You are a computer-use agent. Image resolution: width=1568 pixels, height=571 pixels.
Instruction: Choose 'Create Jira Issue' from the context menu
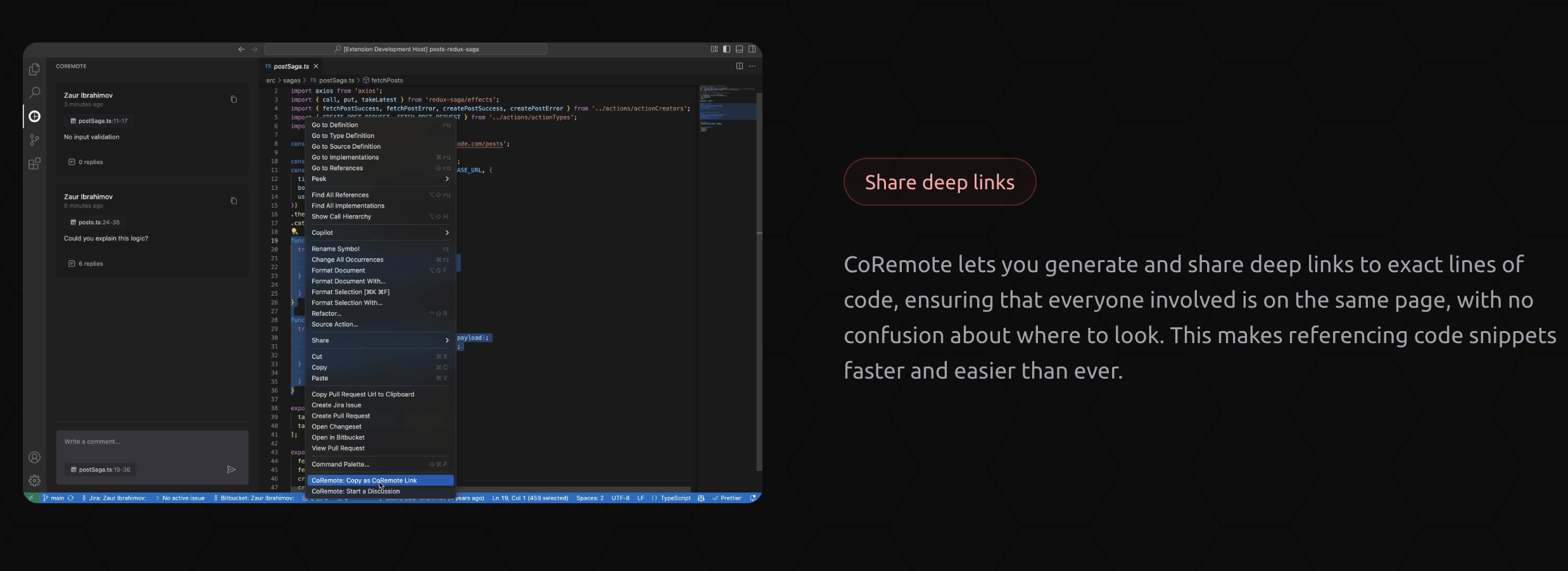(x=380, y=405)
